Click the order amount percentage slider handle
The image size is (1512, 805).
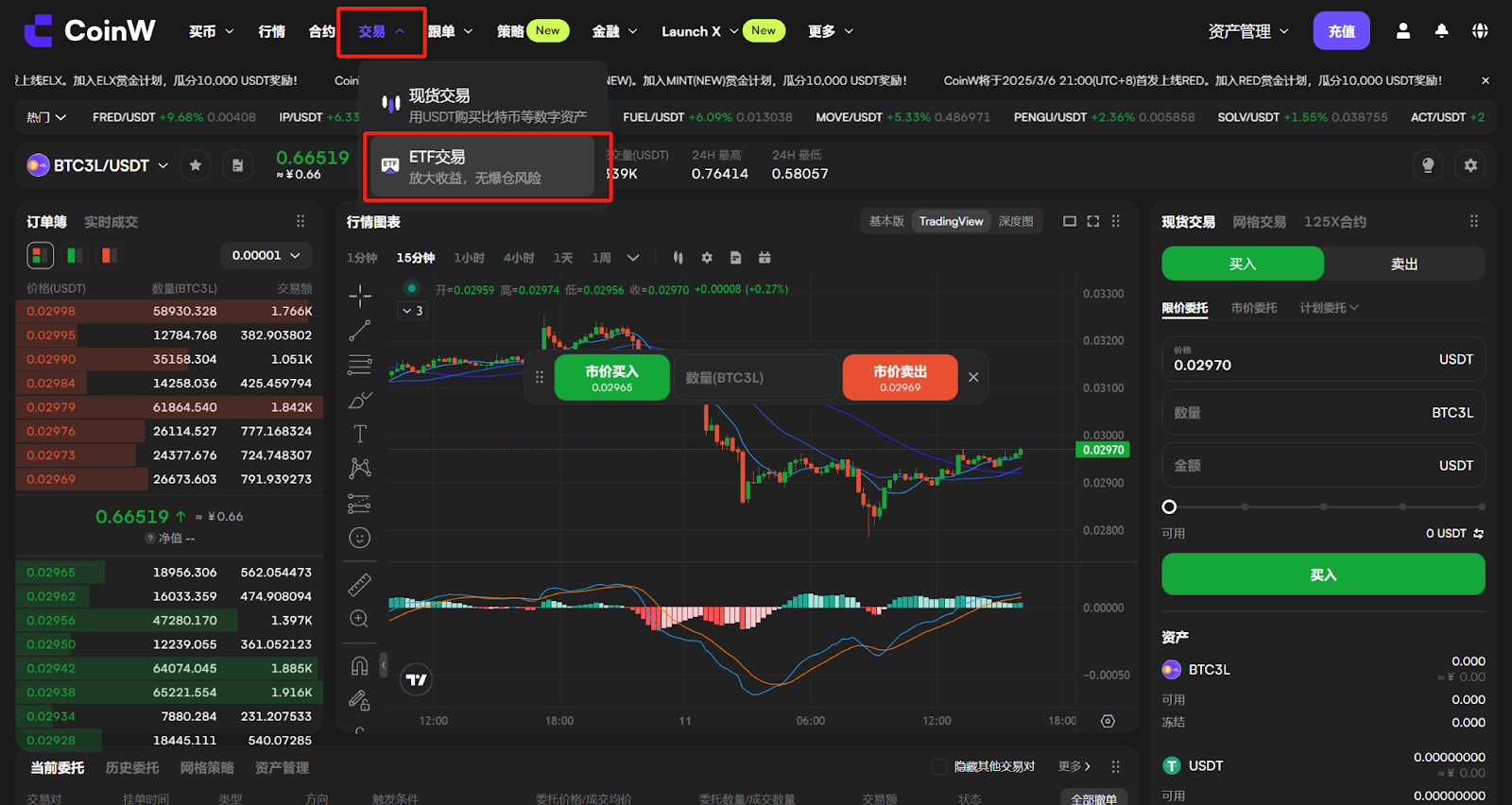click(x=1169, y=506)
